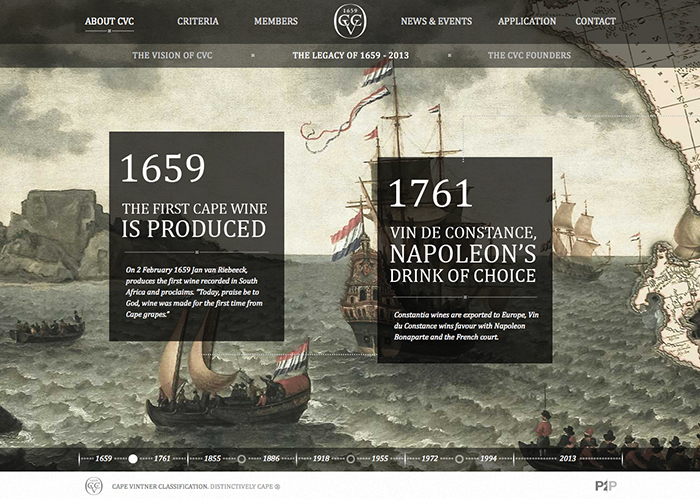Click the Cape Vintner Classification footer text
This screenshot has width=700, height=500.
pos(160,487)
